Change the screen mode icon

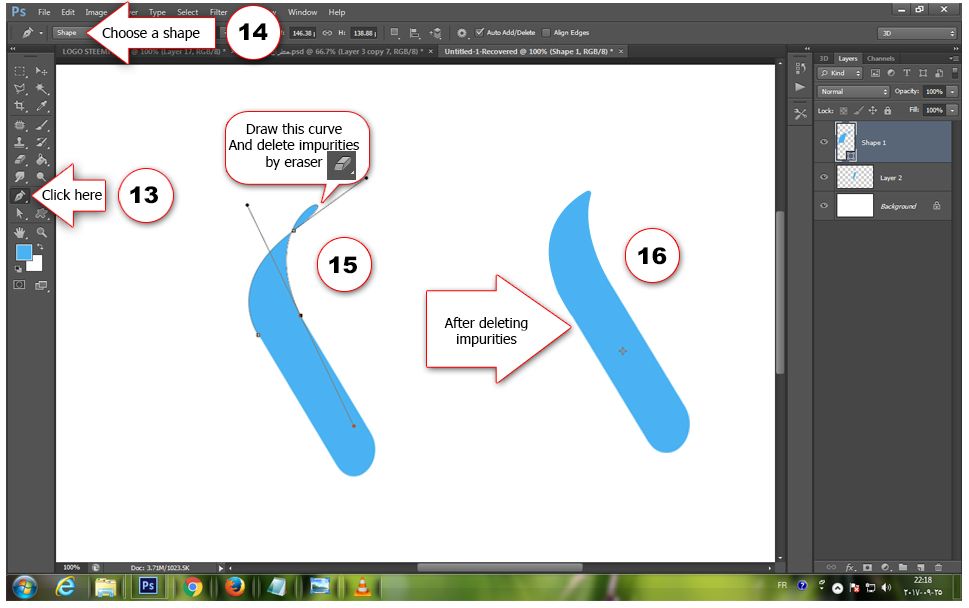click(x=41, y=285)
